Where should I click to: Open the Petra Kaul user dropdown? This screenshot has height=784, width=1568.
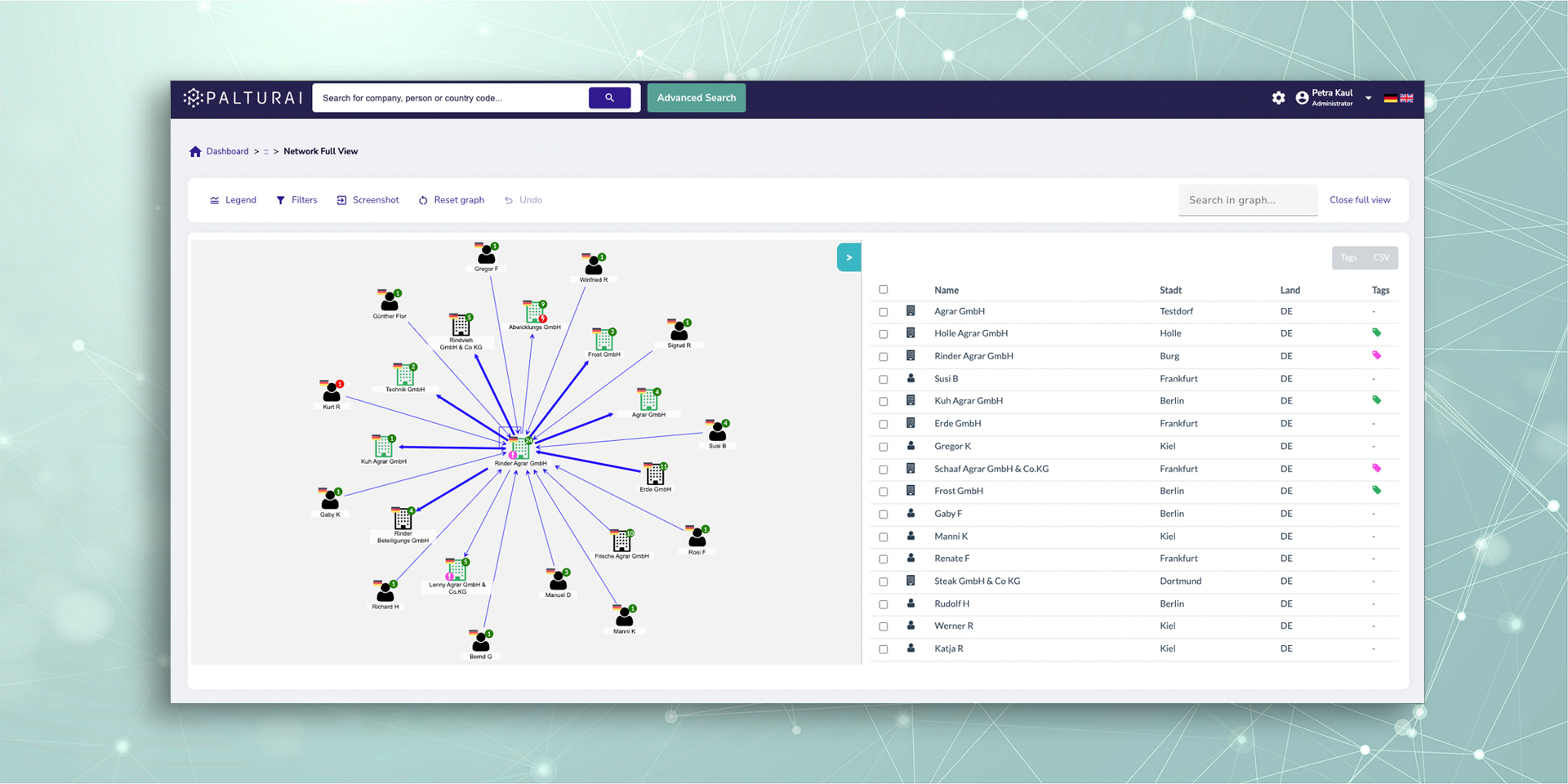pyautogui.click(x=1369, y=98)
